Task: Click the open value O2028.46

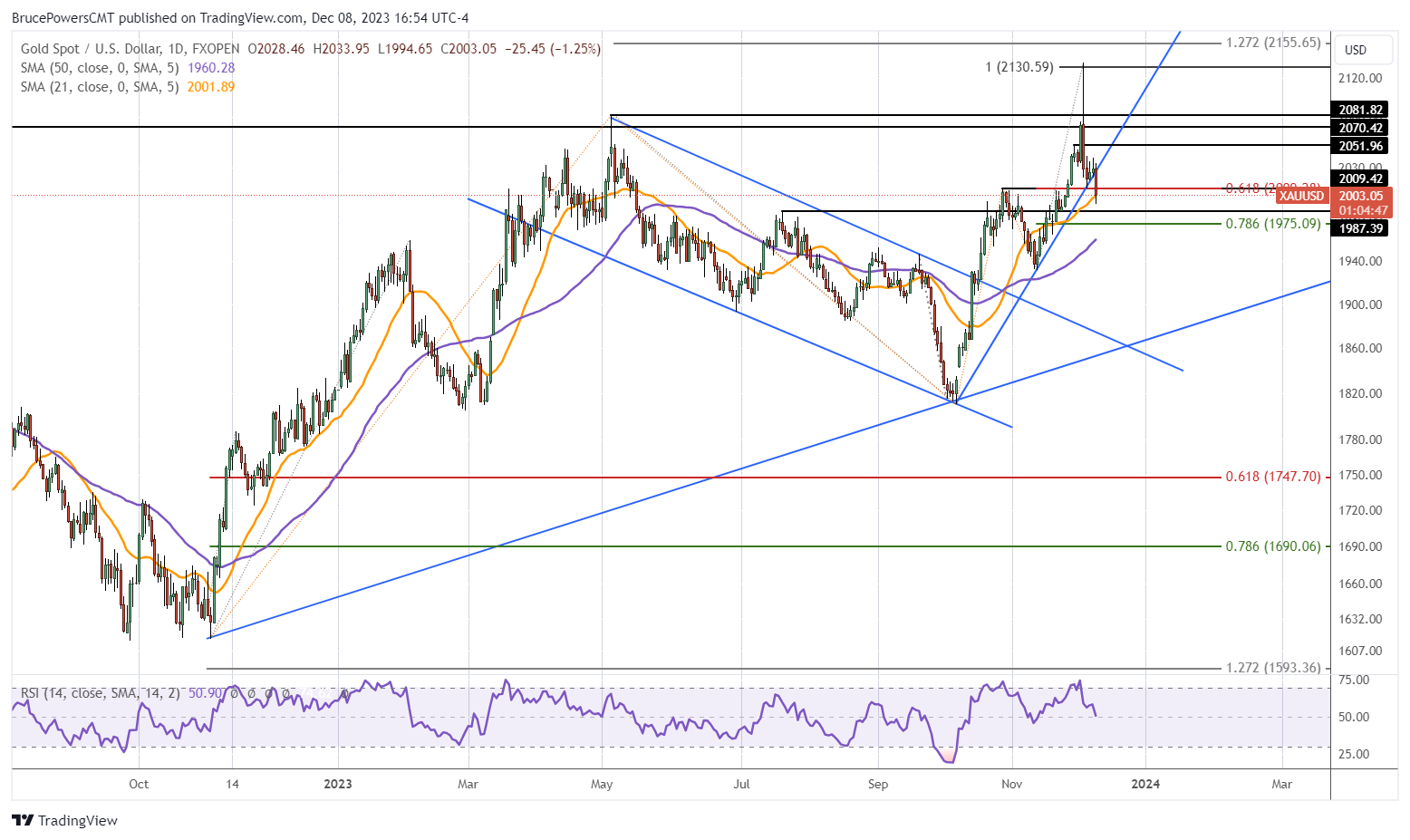Action: point(276,49)
